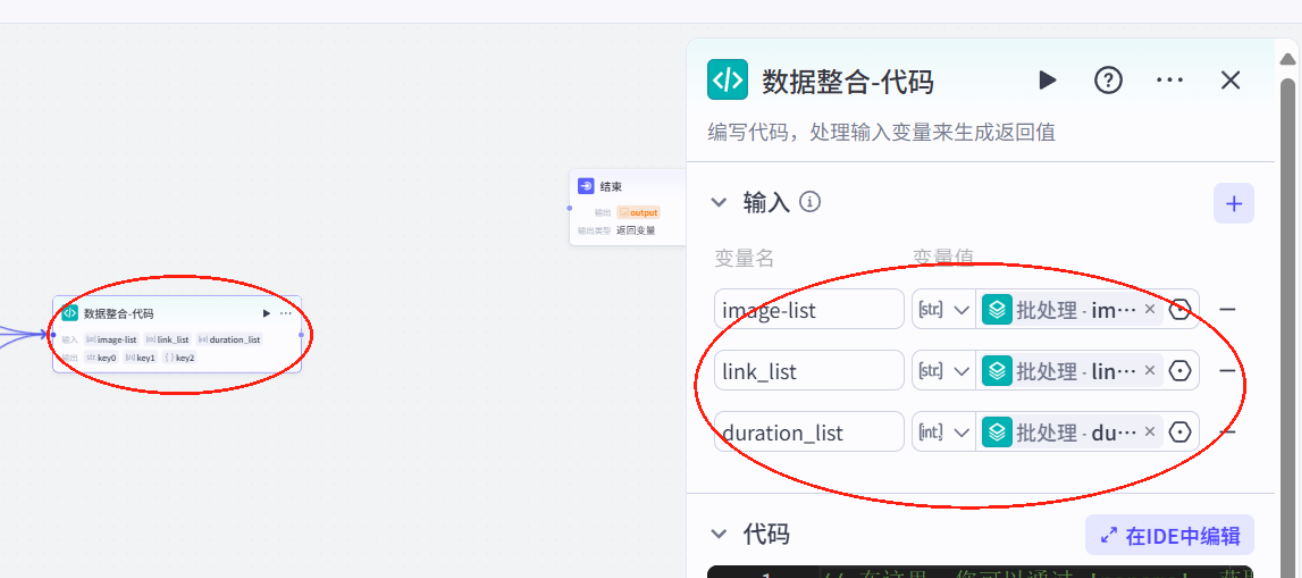Click the panel scrollbar on the right edge
Screen dimensions: 1302x578
pos(1288,300)
